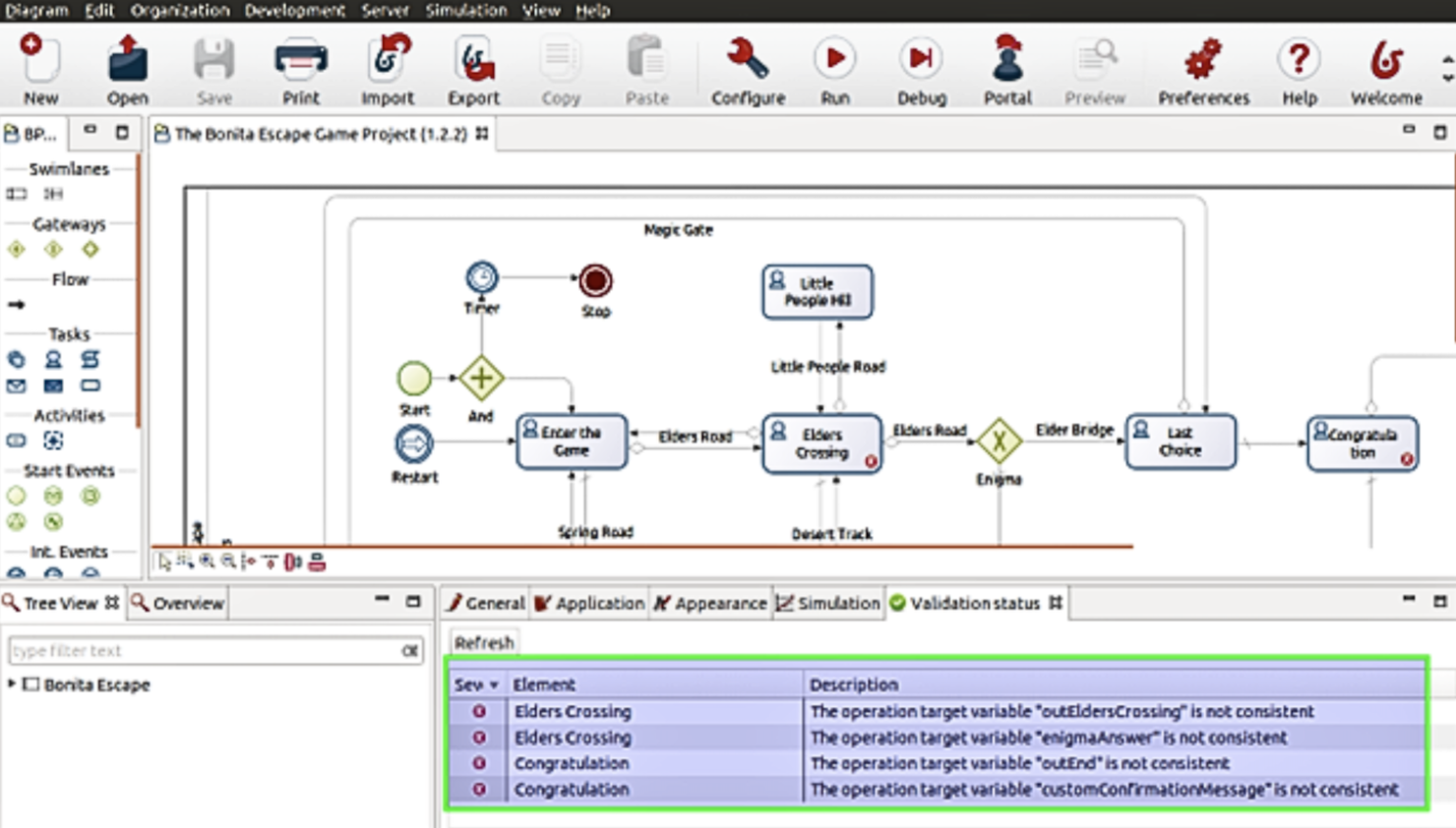Pick the plain Start event circle
This screenshot has width=1456, height=828.
17,496
